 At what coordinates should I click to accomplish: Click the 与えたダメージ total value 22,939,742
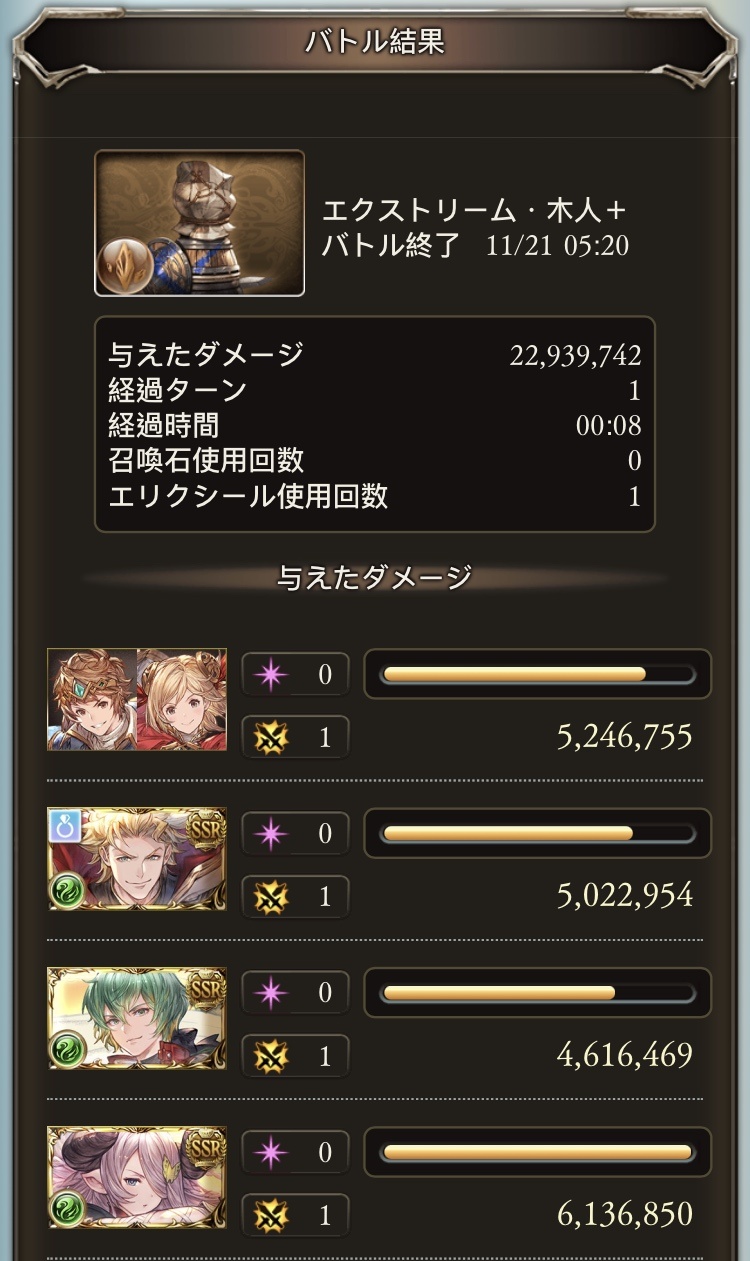(575, 355)
